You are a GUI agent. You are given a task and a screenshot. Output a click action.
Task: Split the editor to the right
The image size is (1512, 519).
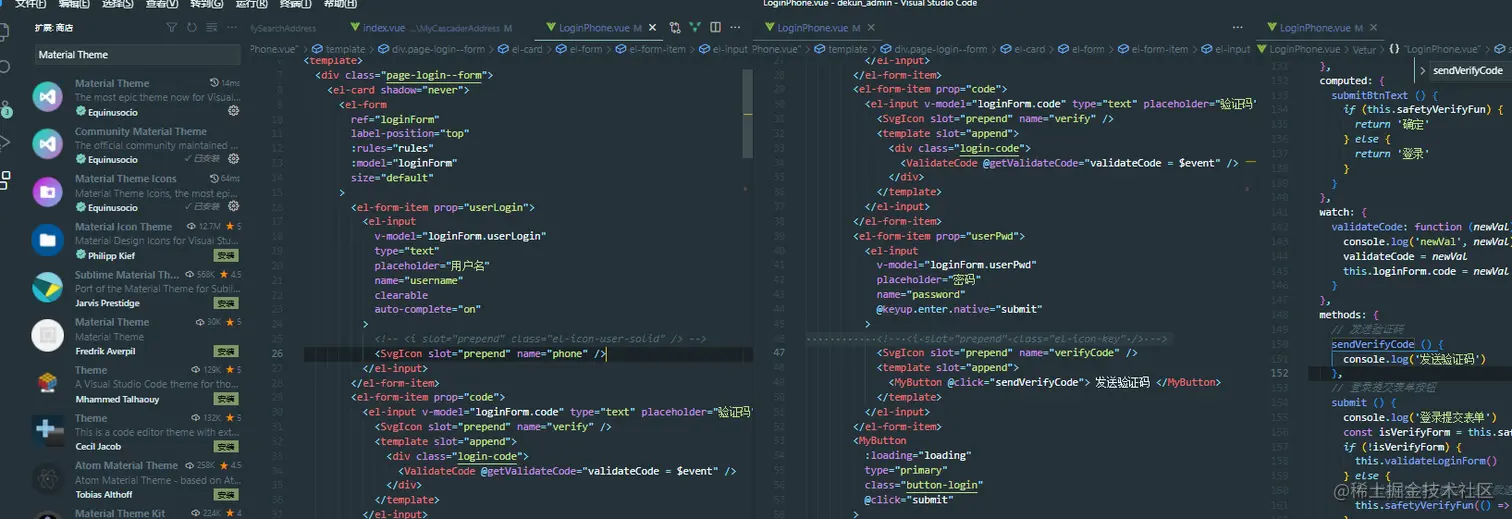click(716, 28)
